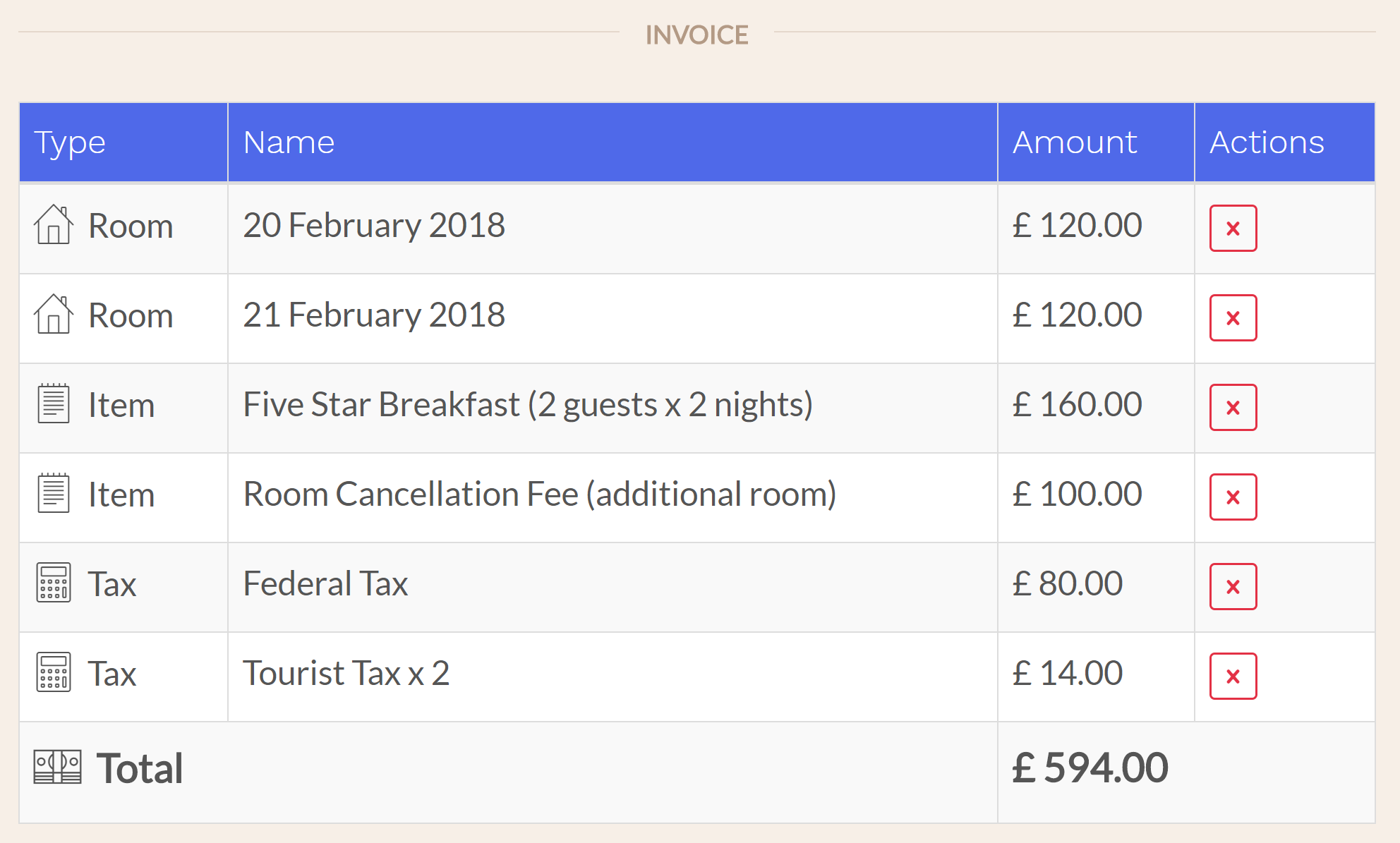This screenshot has height=843, width=1400.
Task: Click the notepad icon beside Room Cancellation Fee
Action: click(x=54, y=493)
